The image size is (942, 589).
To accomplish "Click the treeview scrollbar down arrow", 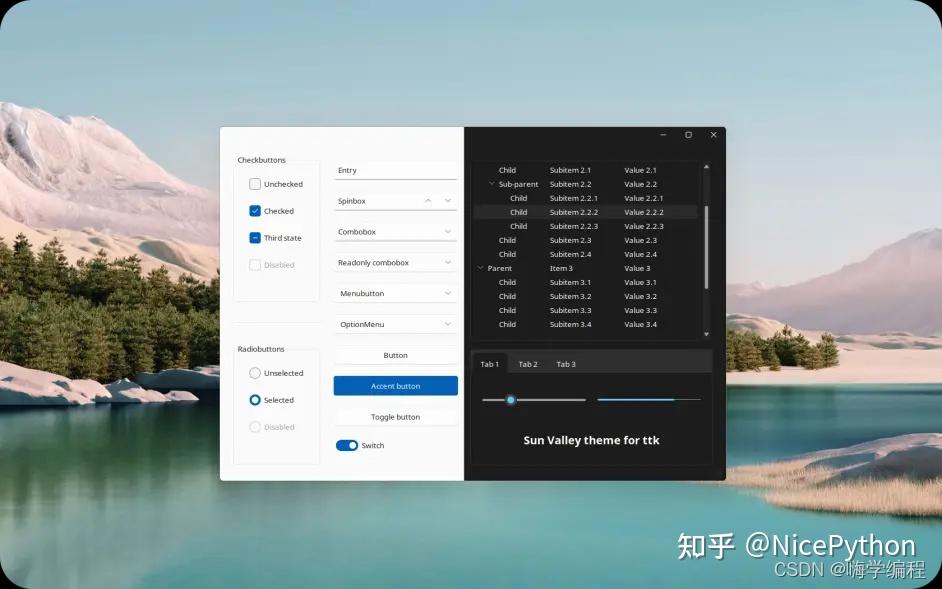I will coord(706,333).
